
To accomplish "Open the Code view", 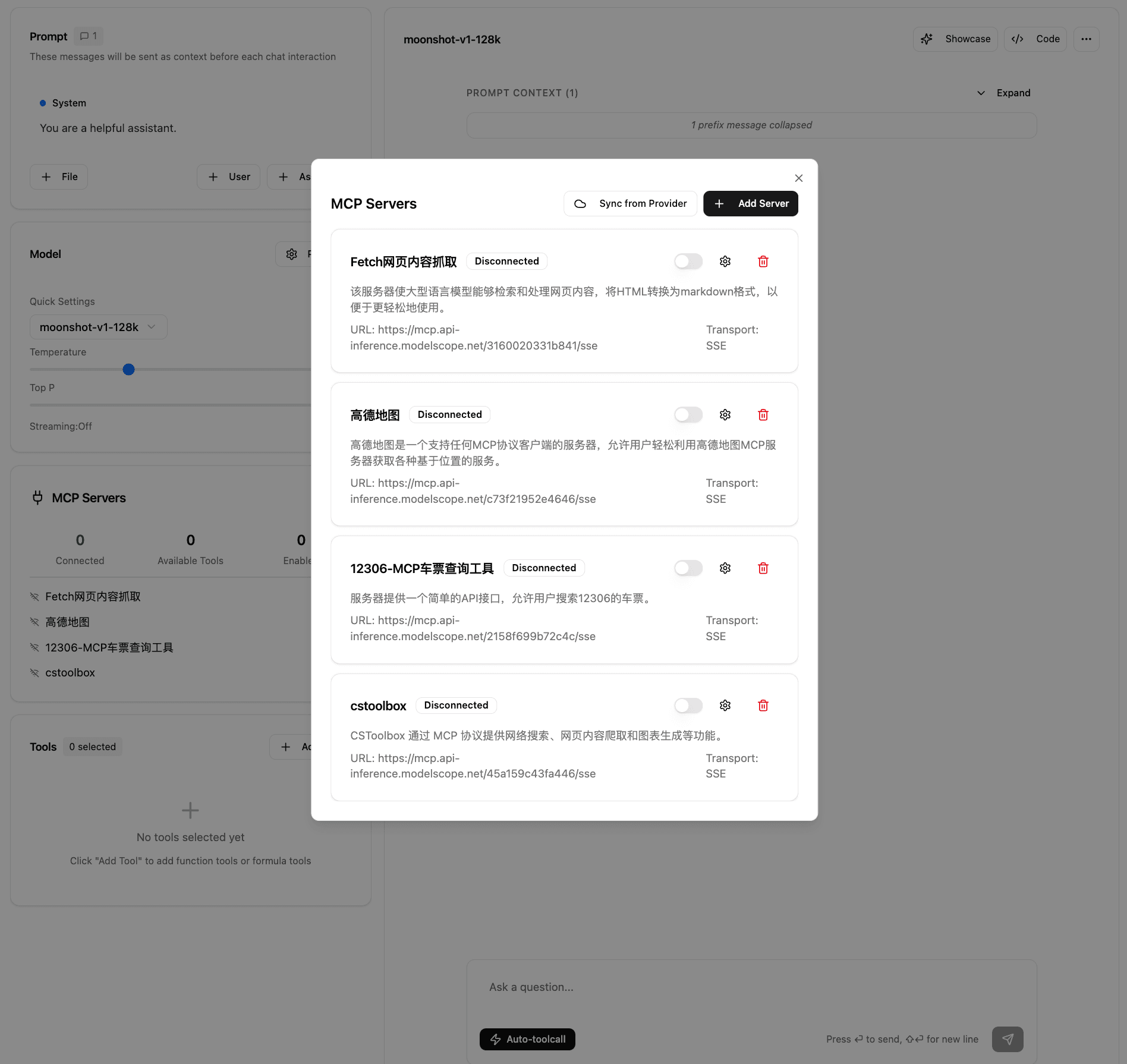I will pos(1035,39).
